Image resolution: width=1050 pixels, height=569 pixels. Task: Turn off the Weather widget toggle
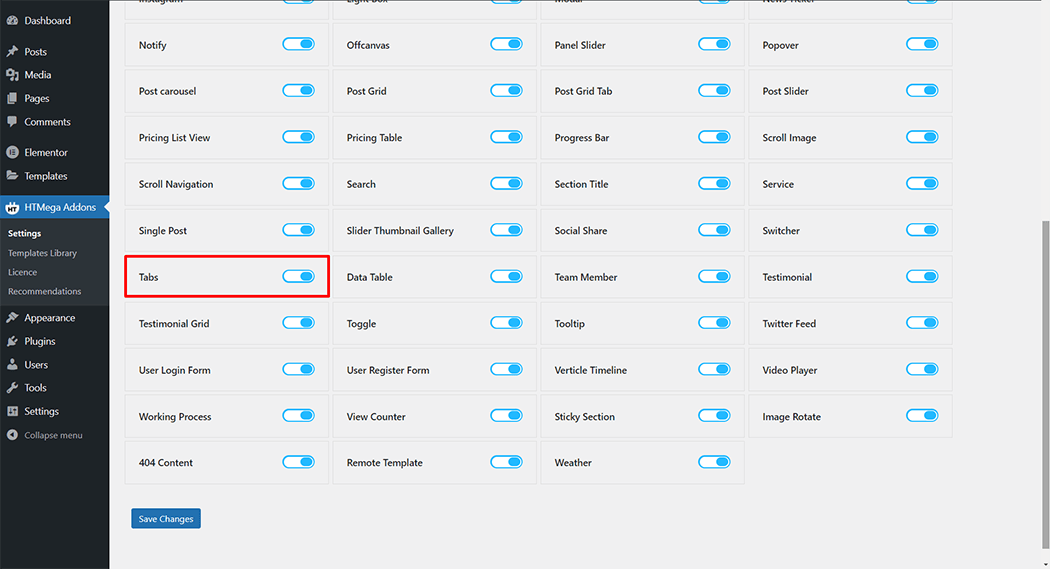(x=714, y=462)
